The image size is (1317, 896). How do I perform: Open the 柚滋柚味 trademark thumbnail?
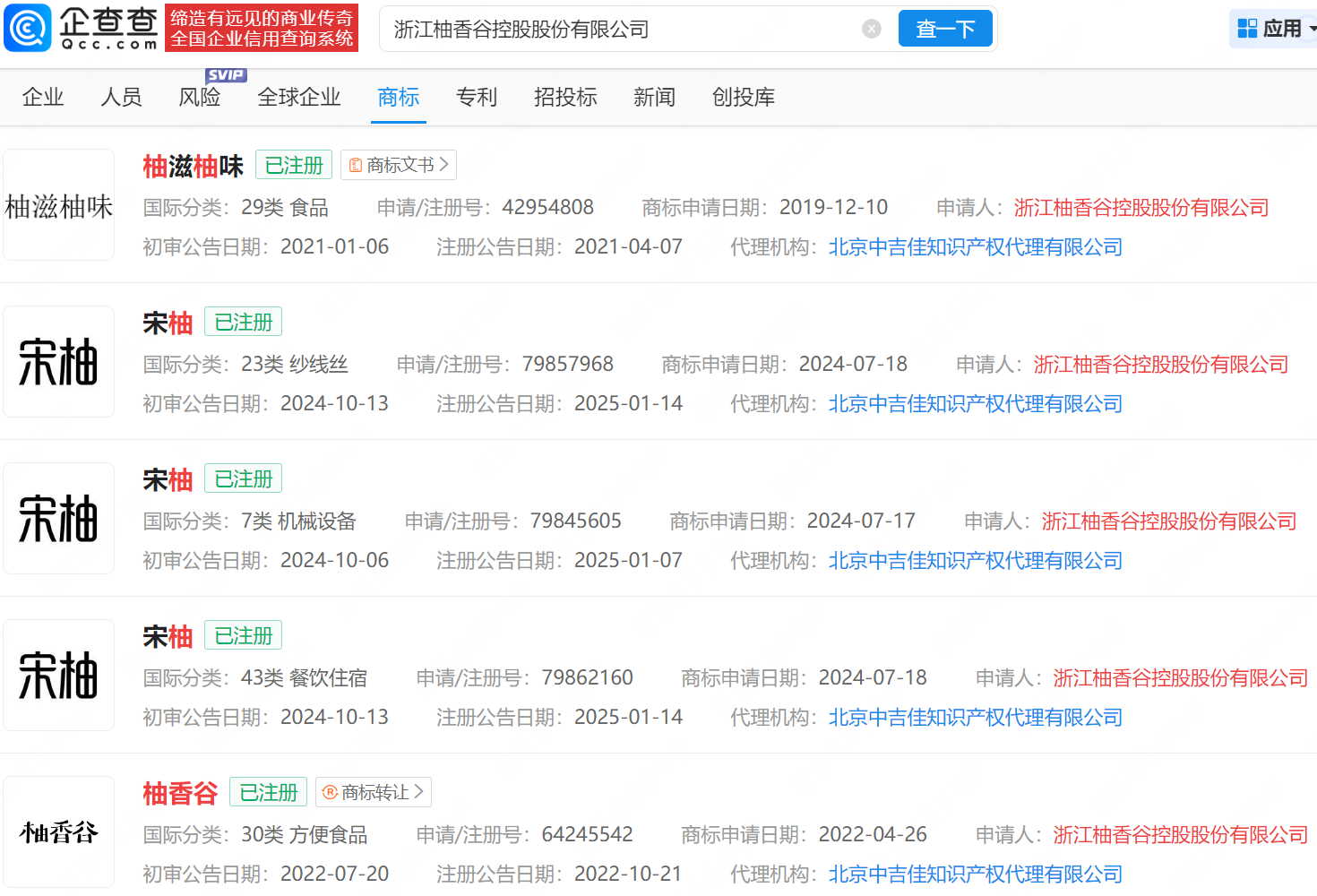[59, 205]
